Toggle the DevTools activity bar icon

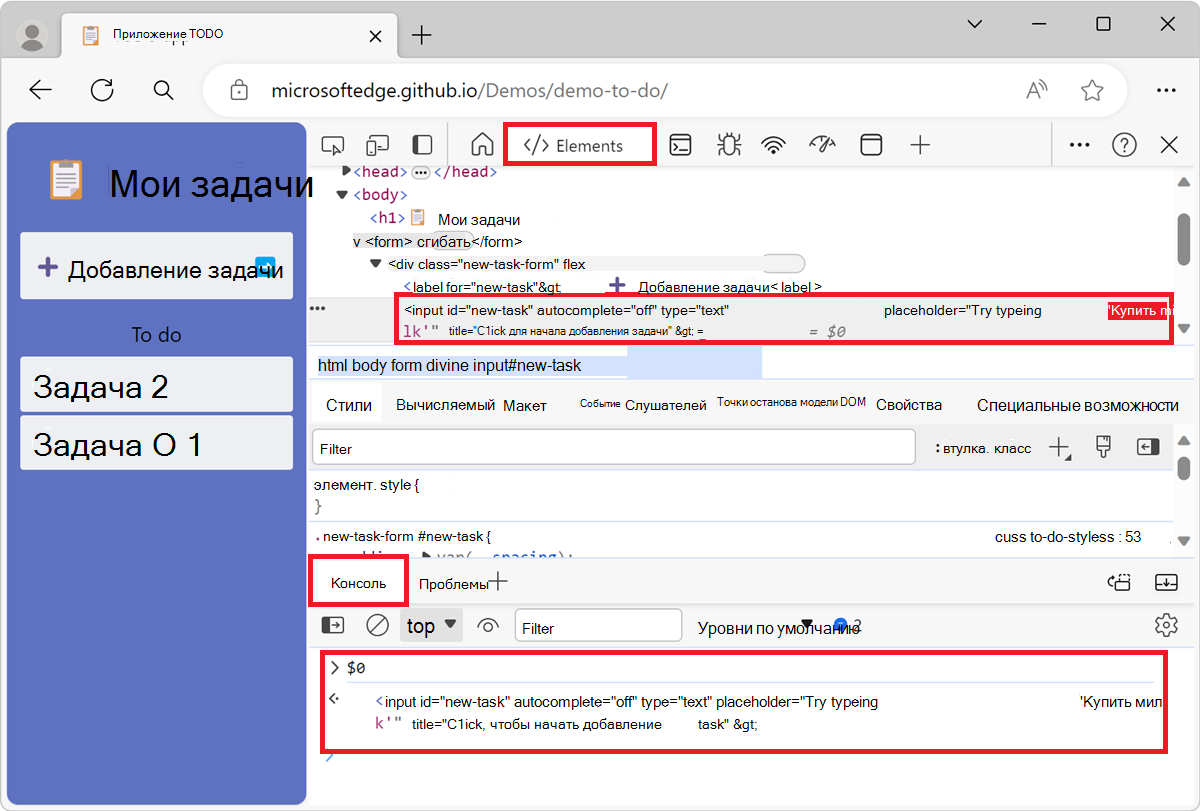click(x=422, y=145)
